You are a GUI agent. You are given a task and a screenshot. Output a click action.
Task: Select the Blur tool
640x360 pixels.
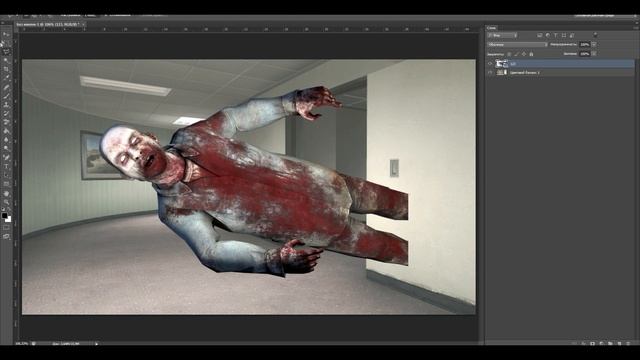tap(6, 140)
